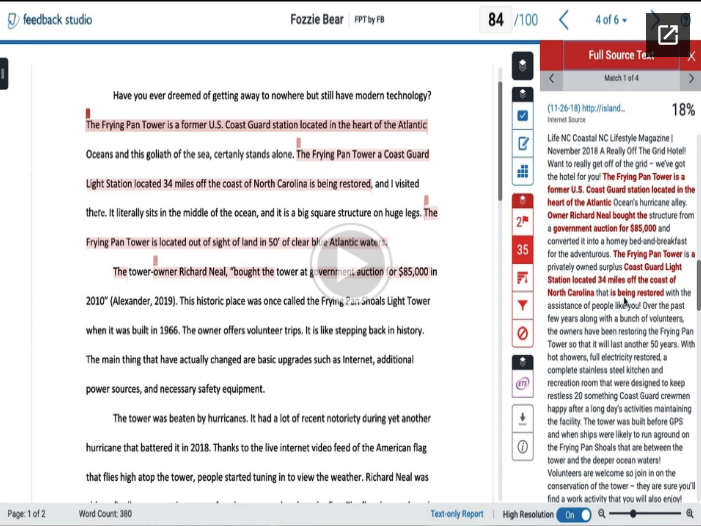
Task: Click red "government auction for $85,000" source text
Action: coord(604,228)
